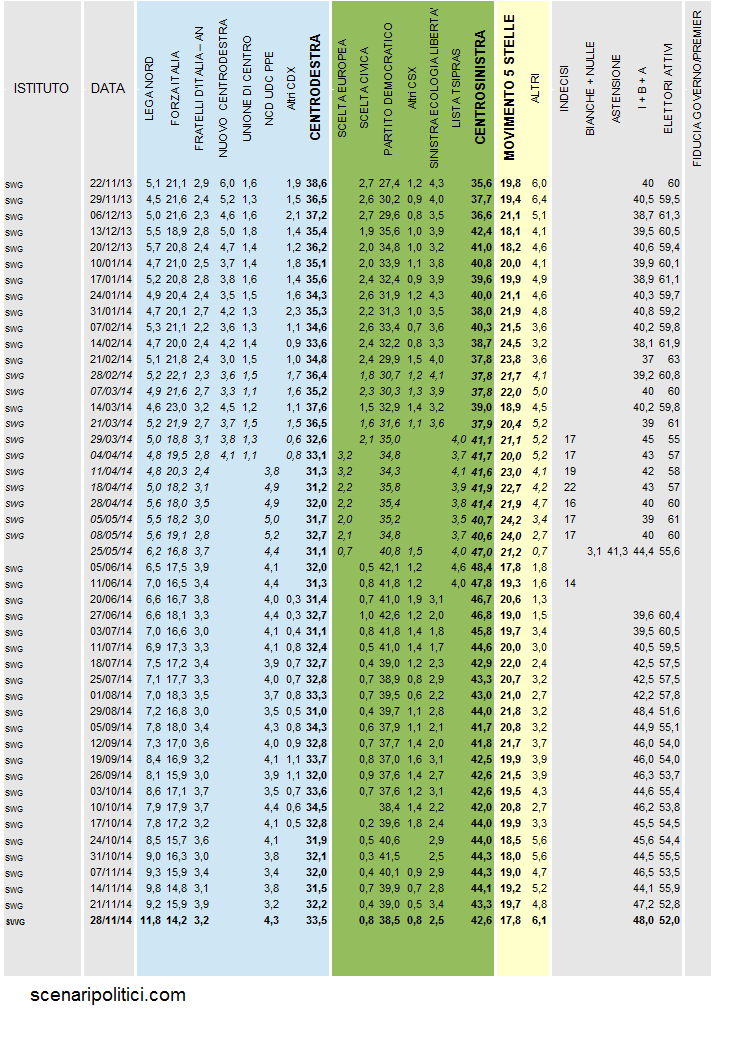Viewport: 730px width, 1059px height.
Task: Click the INDECISI column header
Action: tap(564, 88)
